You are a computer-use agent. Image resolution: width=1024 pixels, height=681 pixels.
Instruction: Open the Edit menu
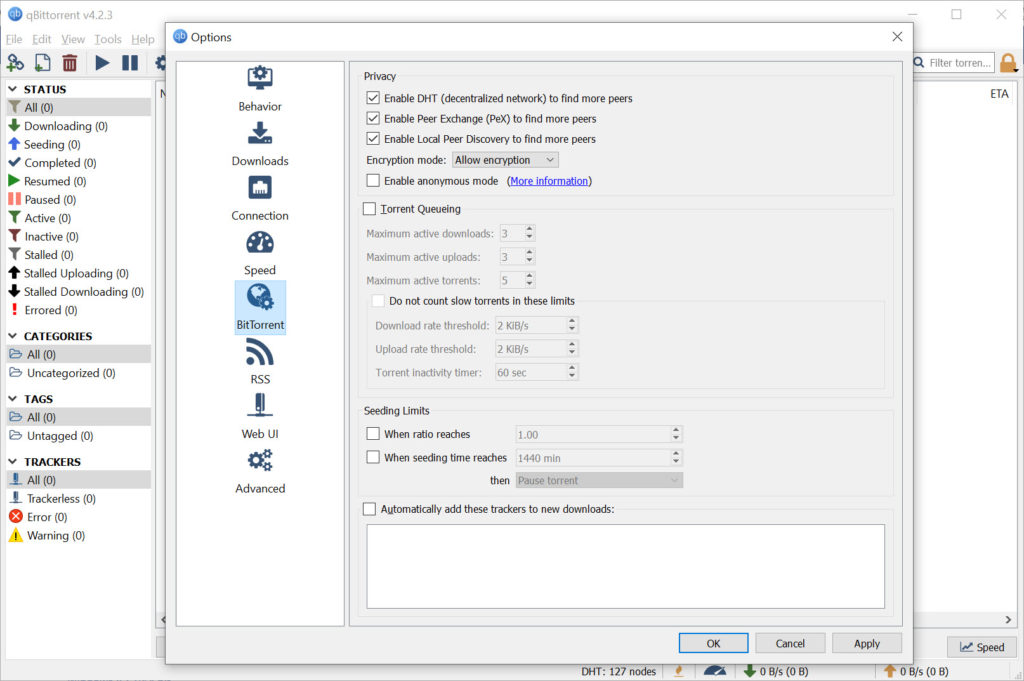point(42,39)
